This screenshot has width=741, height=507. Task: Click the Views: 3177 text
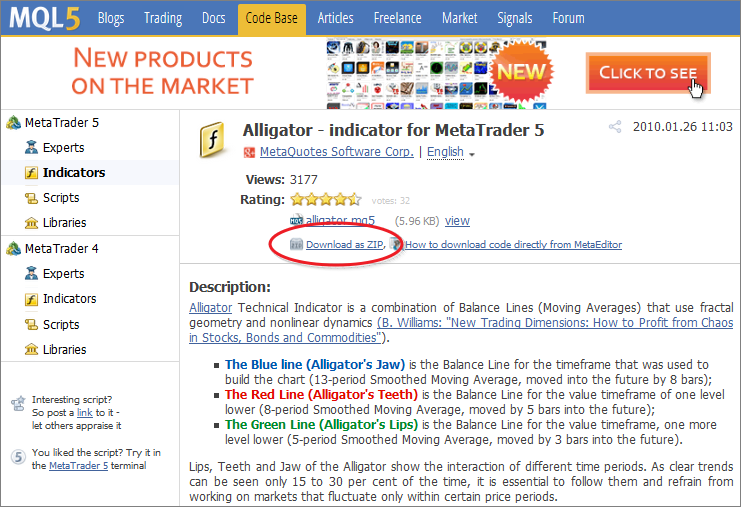click(282, 180)
